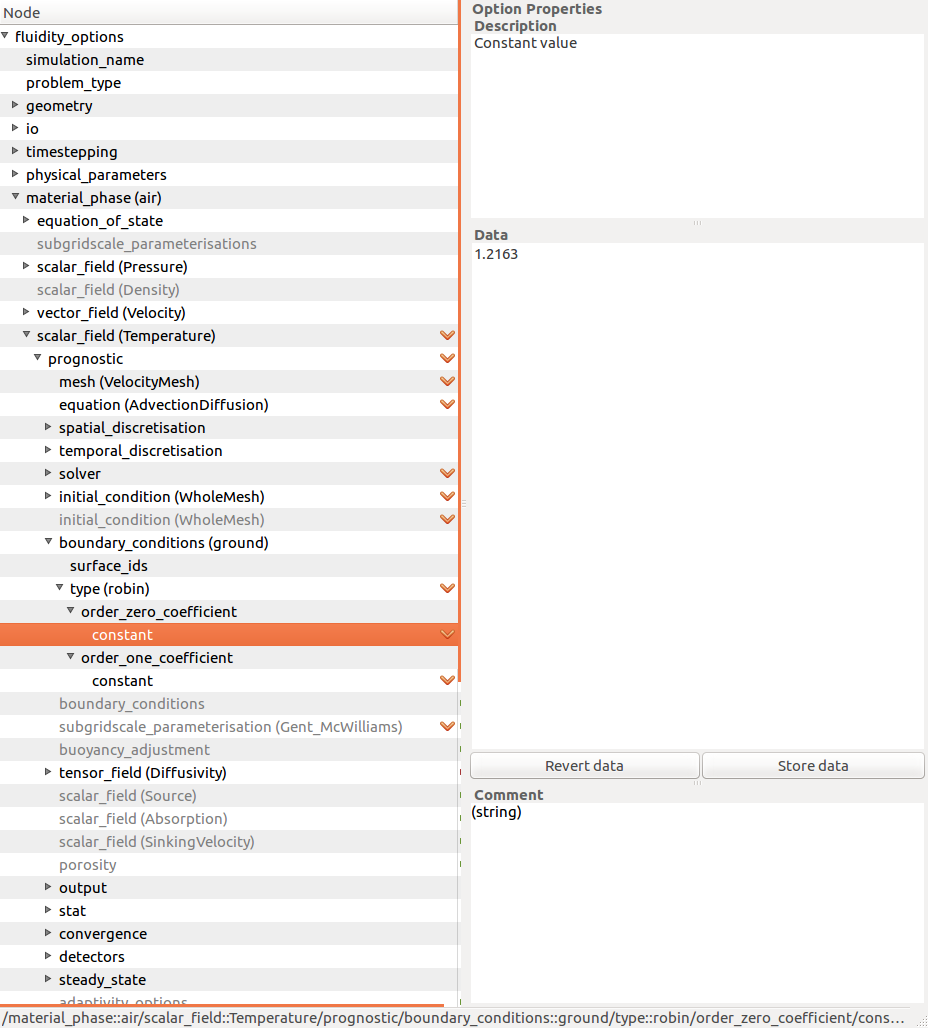The width and height of the screenshot is (928, 1028).
Task: Click the option path text in status bar
Action: [454, 1018]
